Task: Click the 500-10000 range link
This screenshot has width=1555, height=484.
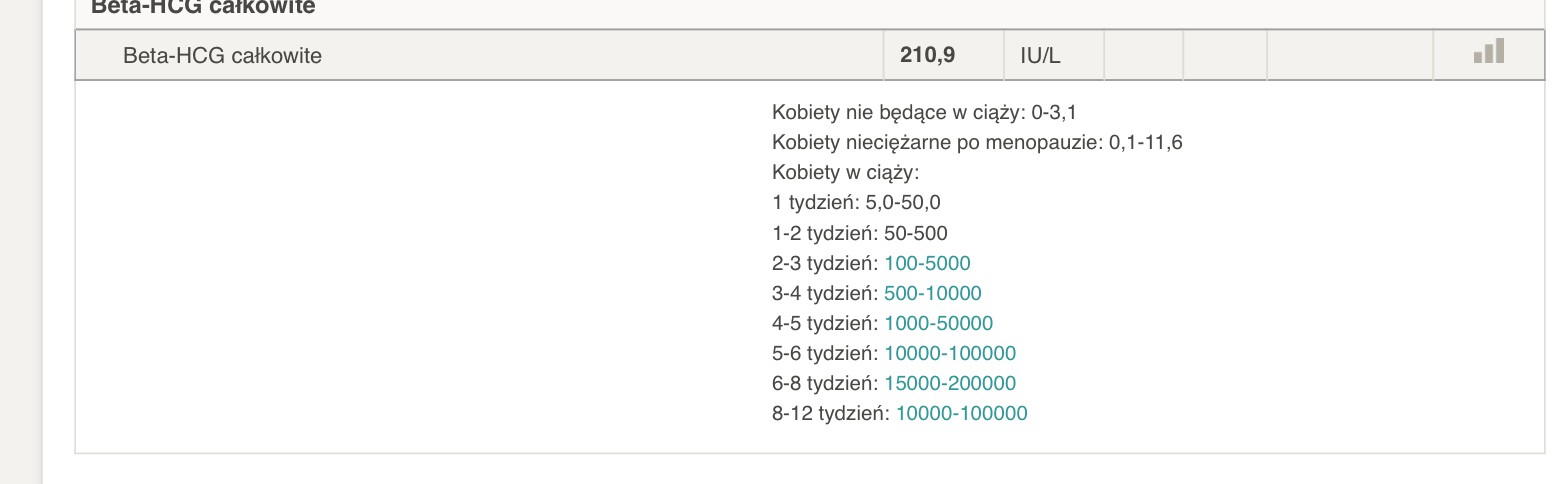Action: pyautogui.click(x=932, y=293)
